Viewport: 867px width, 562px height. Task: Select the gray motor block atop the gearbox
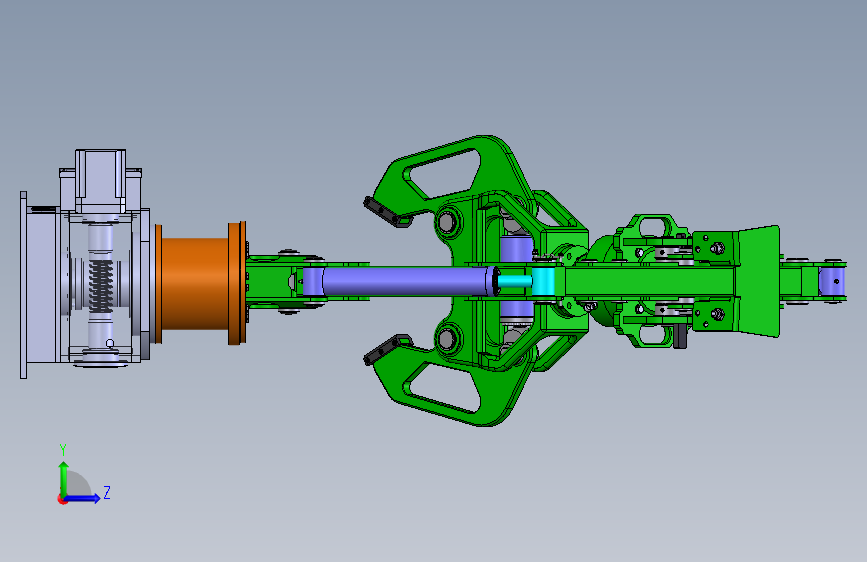pos(101,180)
